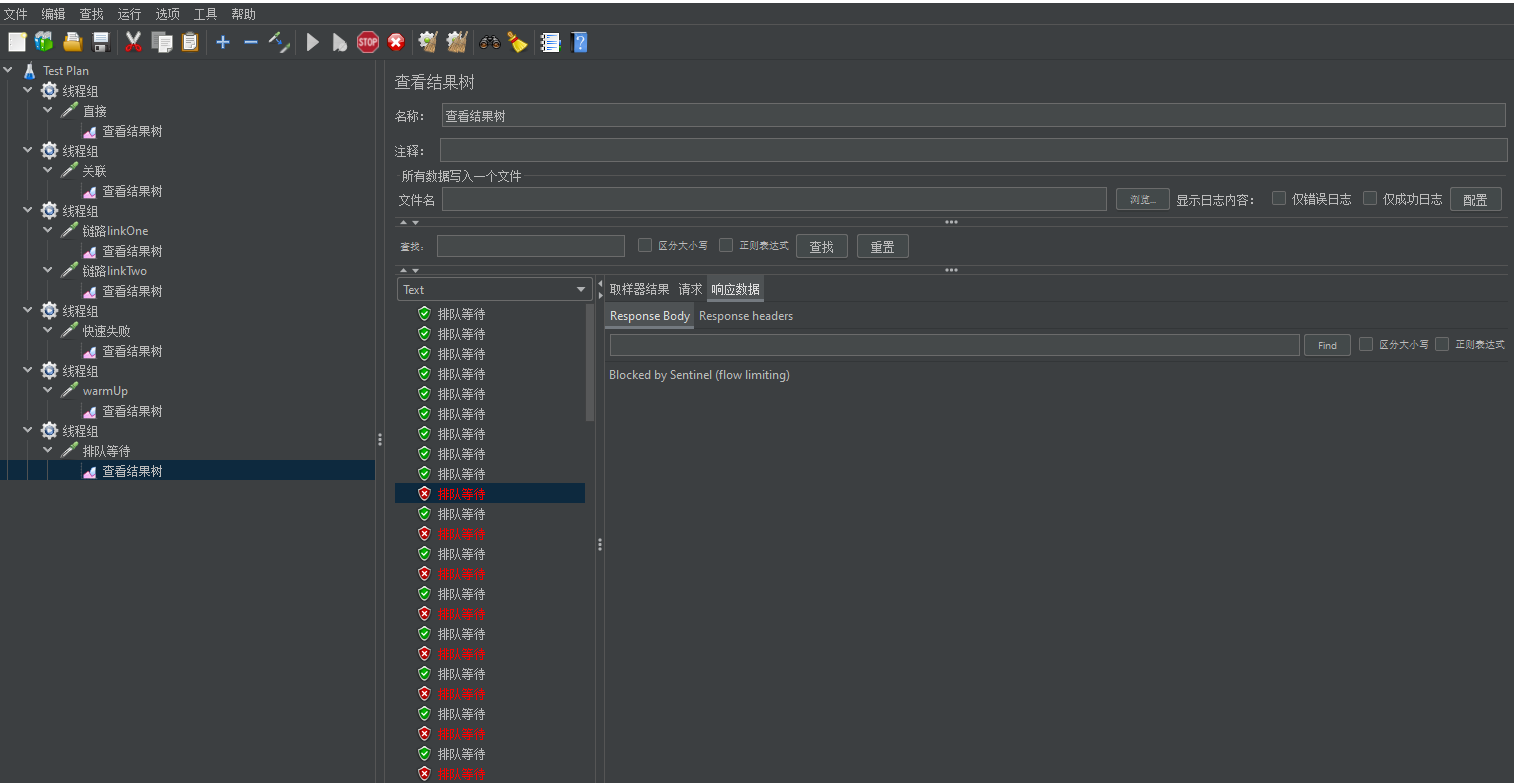Click the Cut scissors icon
The width and height of the screenshot is (1514, 783).
tap(133, 42)
